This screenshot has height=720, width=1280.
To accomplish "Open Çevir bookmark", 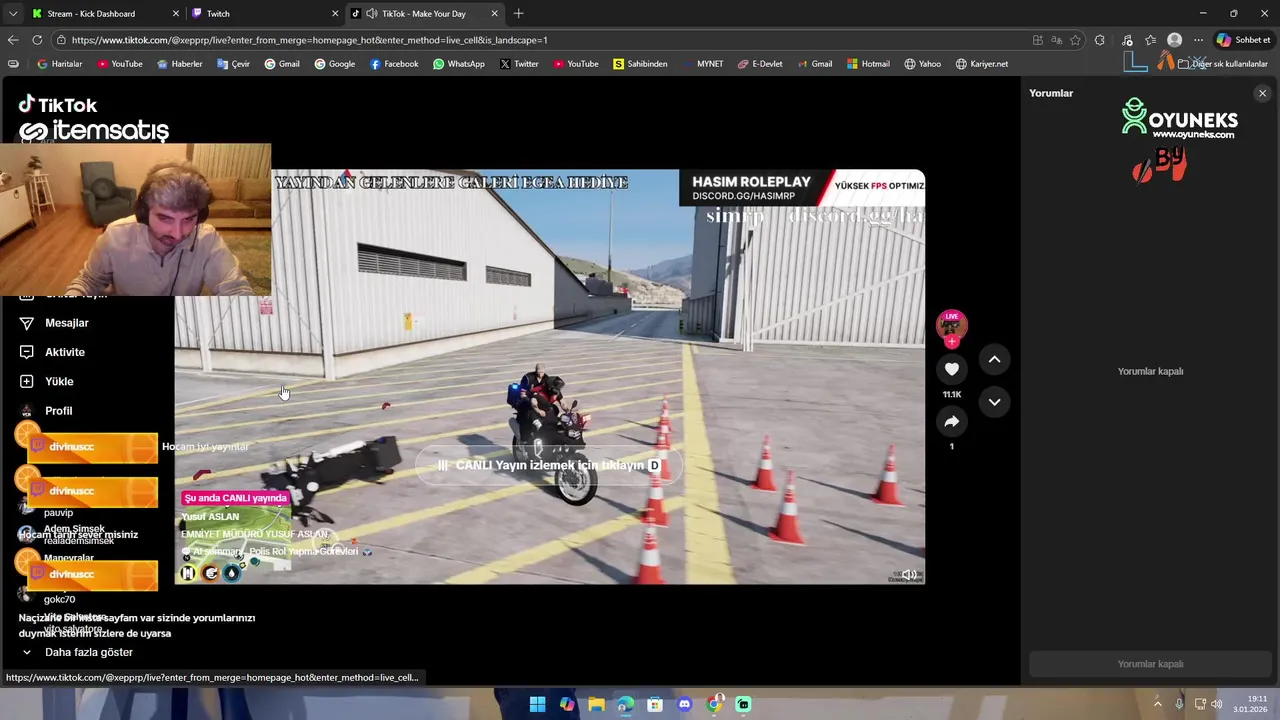I will tap(232, 64).
